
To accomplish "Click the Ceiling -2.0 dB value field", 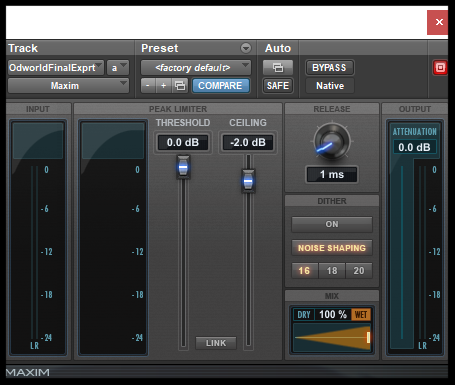I will coord(248,143).
